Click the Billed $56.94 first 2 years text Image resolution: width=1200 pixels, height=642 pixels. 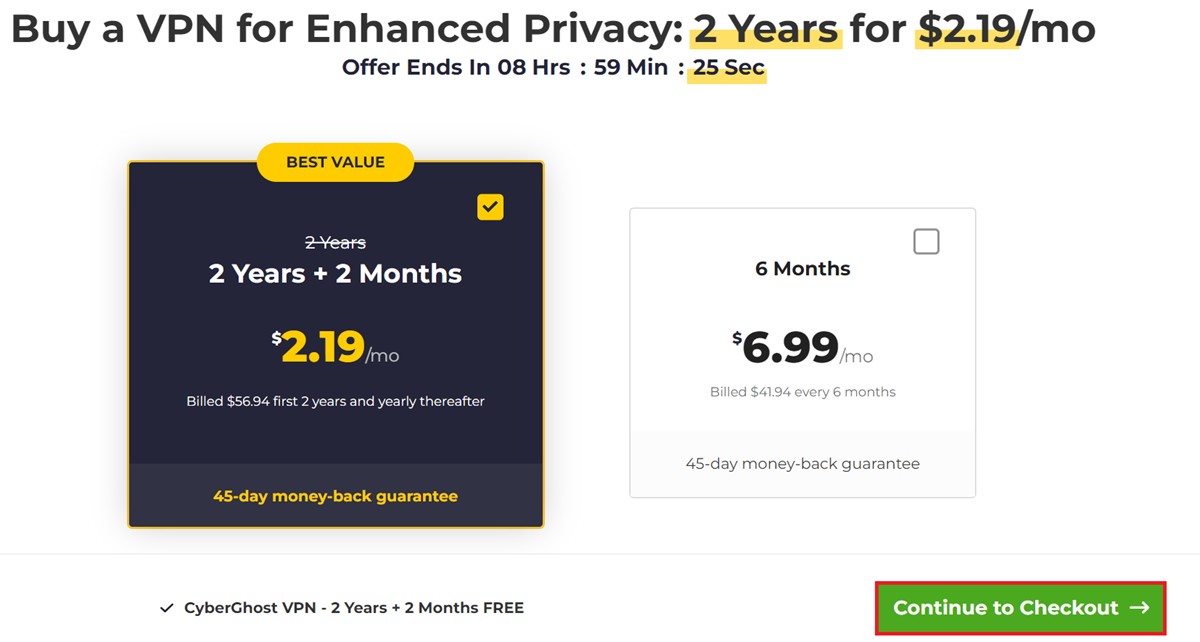tap(335, 401)
